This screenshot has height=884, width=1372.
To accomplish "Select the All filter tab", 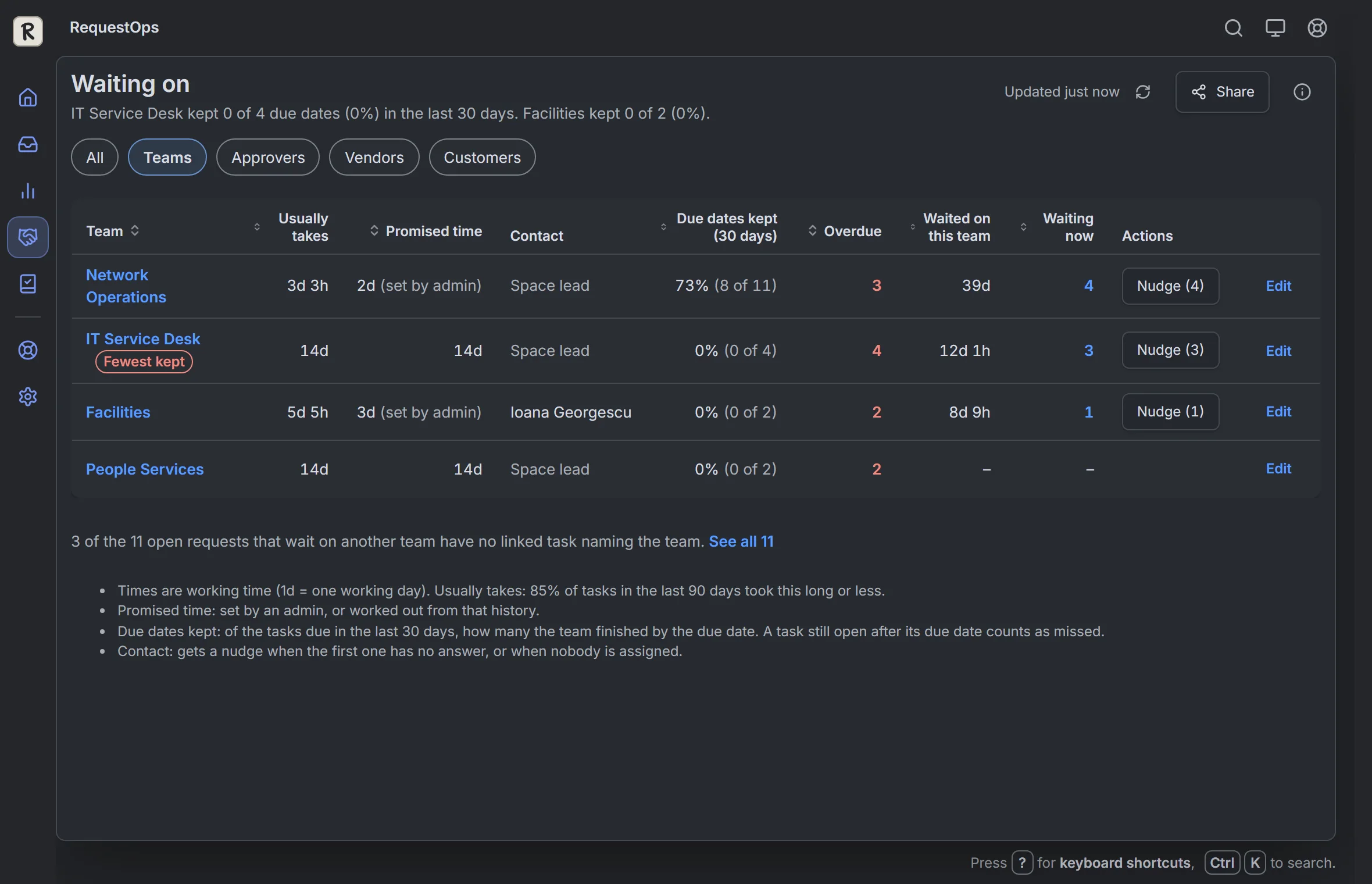I will pos(95,157).
